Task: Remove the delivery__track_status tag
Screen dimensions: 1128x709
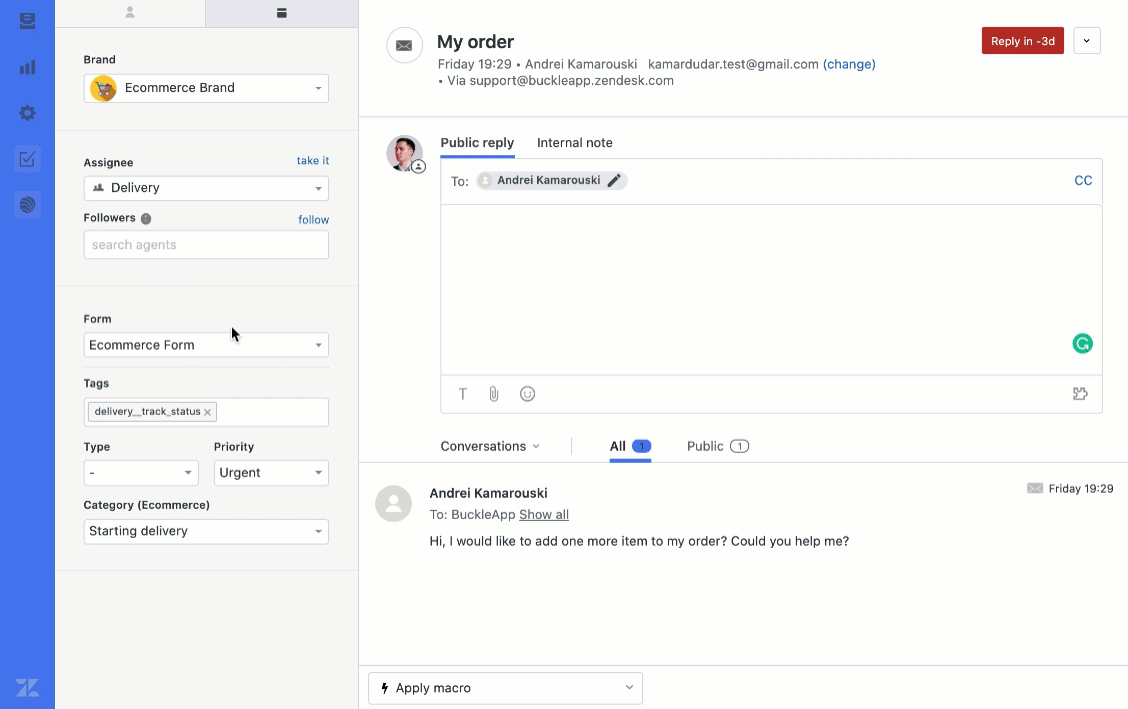Action: click(x=208, y=411)
